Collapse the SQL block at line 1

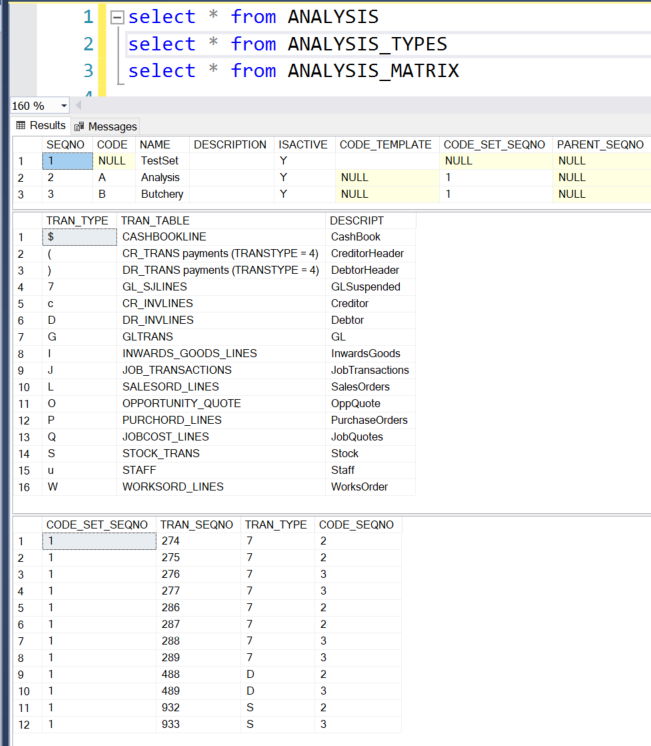click(117, 18)
